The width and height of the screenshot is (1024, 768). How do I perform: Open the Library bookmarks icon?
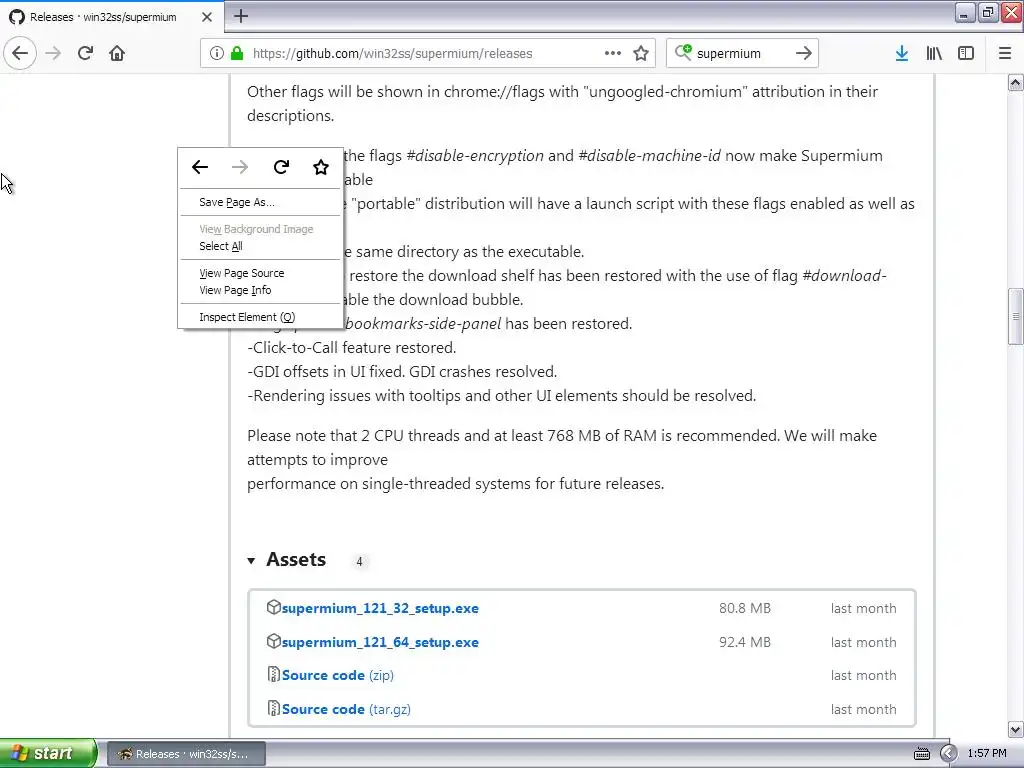click(x=934, y=53)
